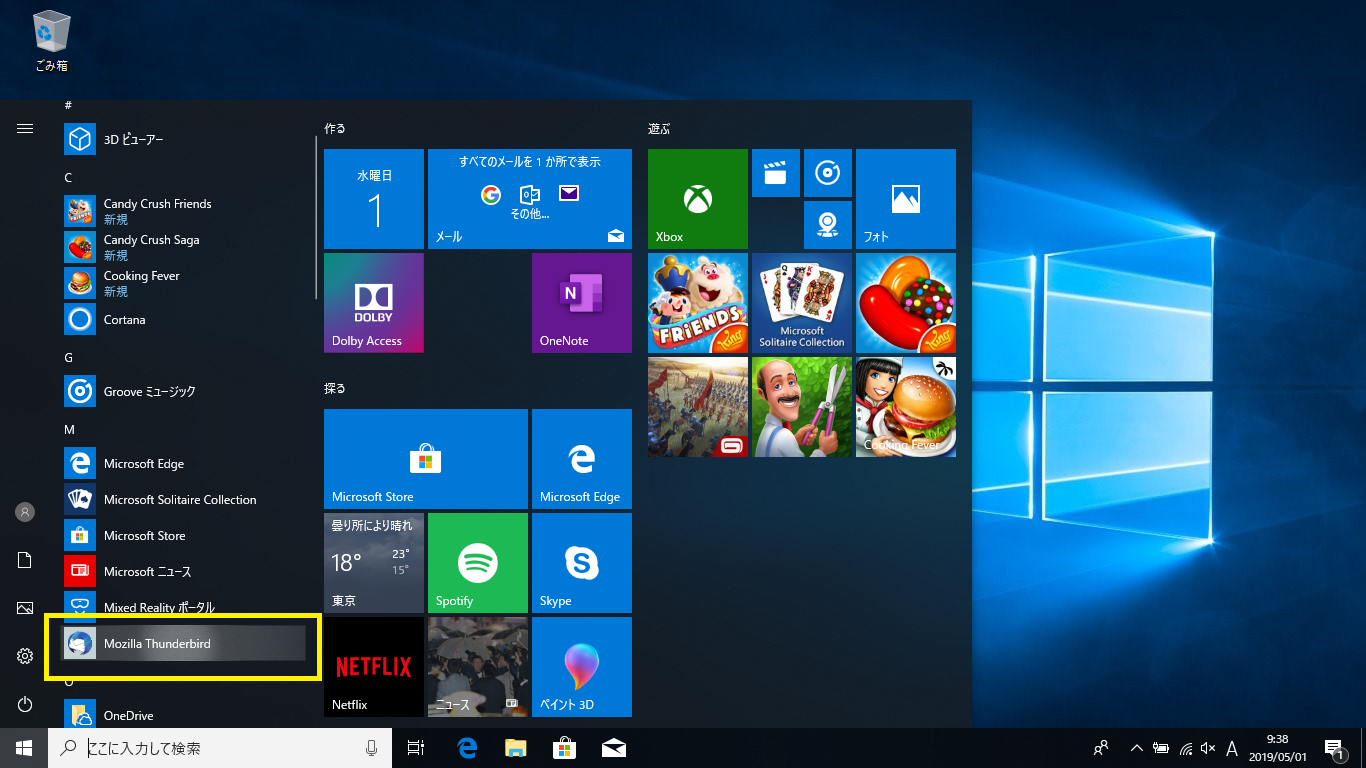1366x768 pixels.
Task: Open the movie clapperboard small tile
Action: pos(776,173)
